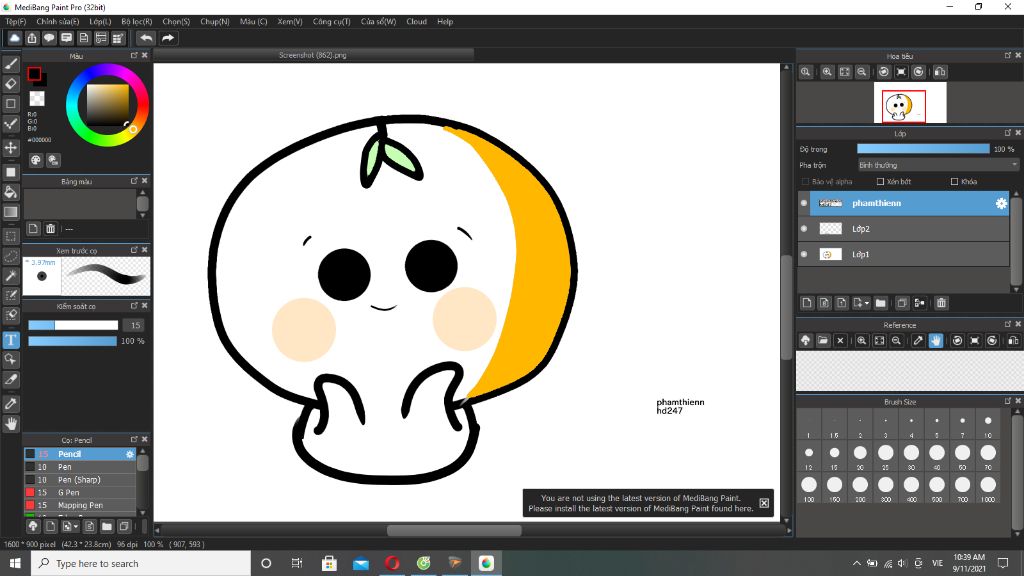Choose brush size 10 preset

tap(987, 425)
